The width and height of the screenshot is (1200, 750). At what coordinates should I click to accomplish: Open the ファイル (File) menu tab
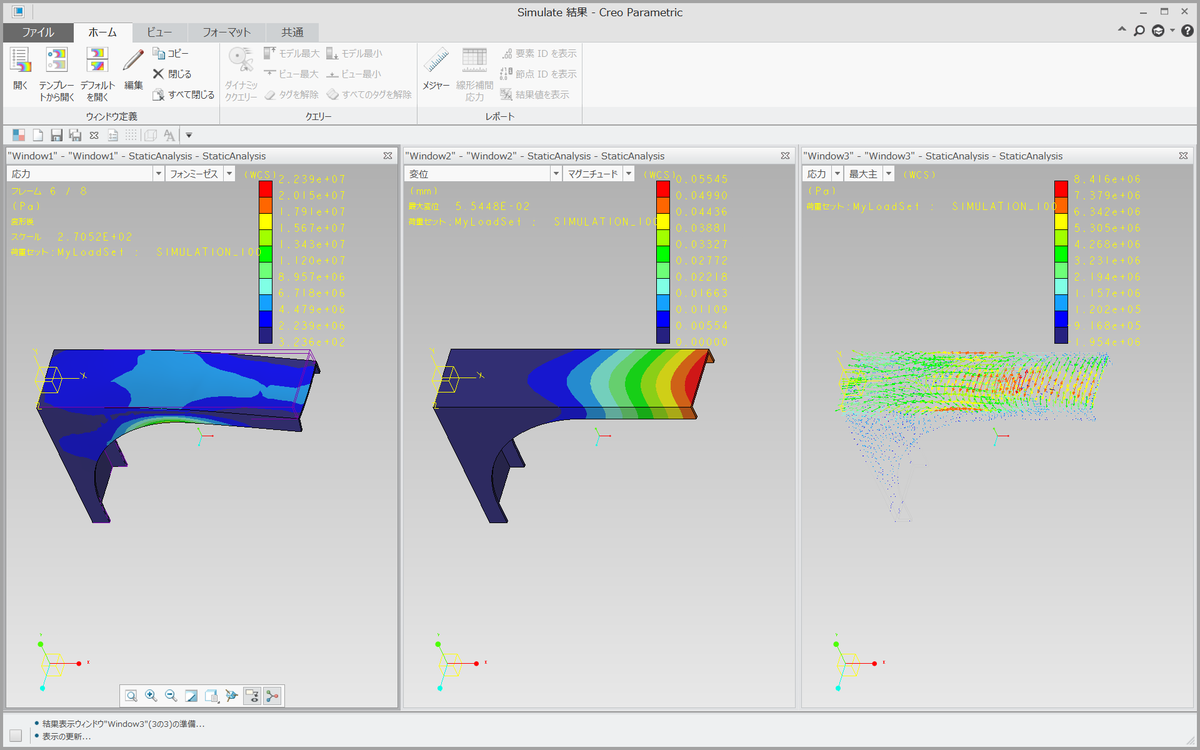[x=38, y=32]
